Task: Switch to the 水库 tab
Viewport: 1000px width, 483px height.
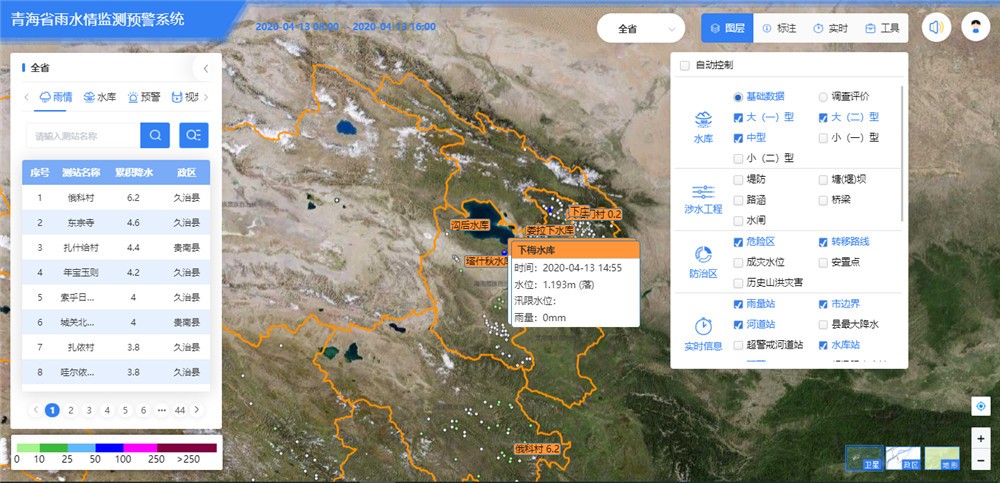Action: click(x=100, y=97)
